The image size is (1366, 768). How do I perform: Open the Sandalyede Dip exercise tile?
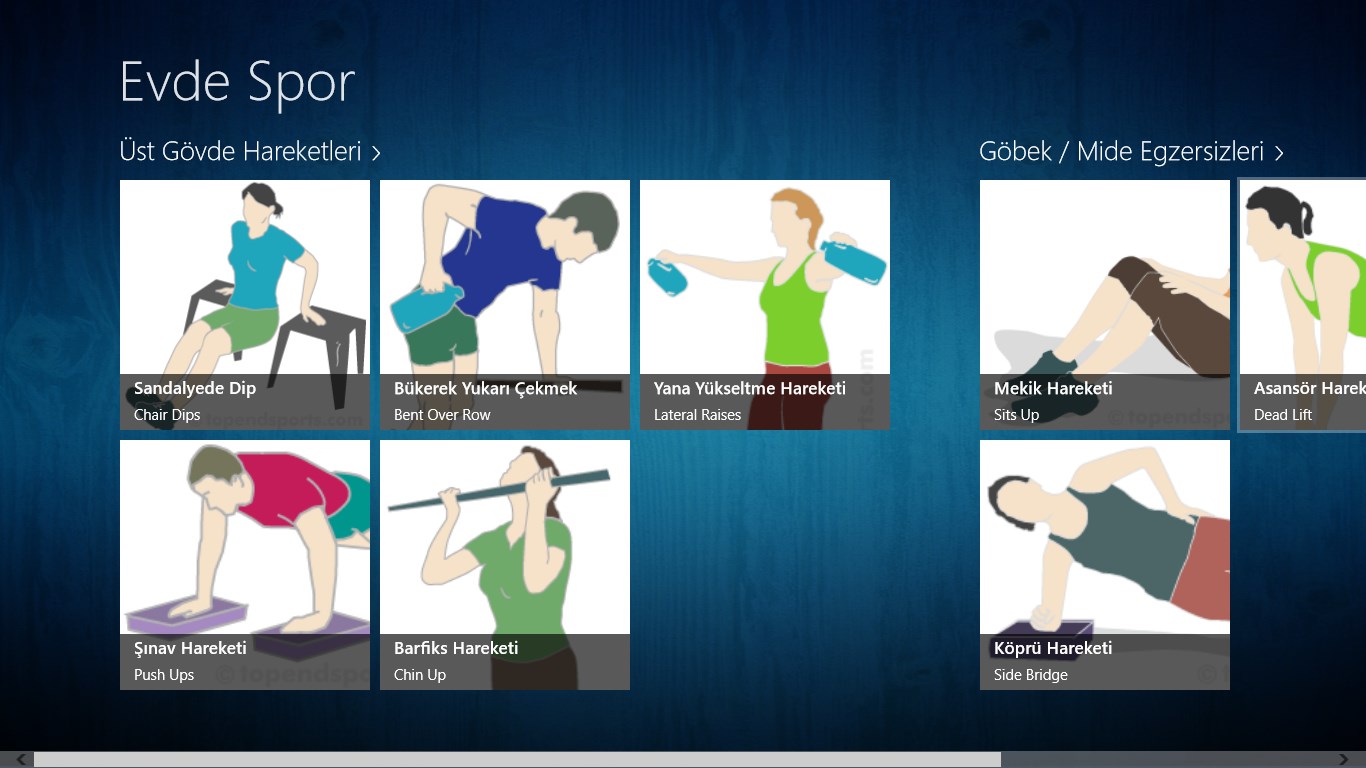pos(245,305)
